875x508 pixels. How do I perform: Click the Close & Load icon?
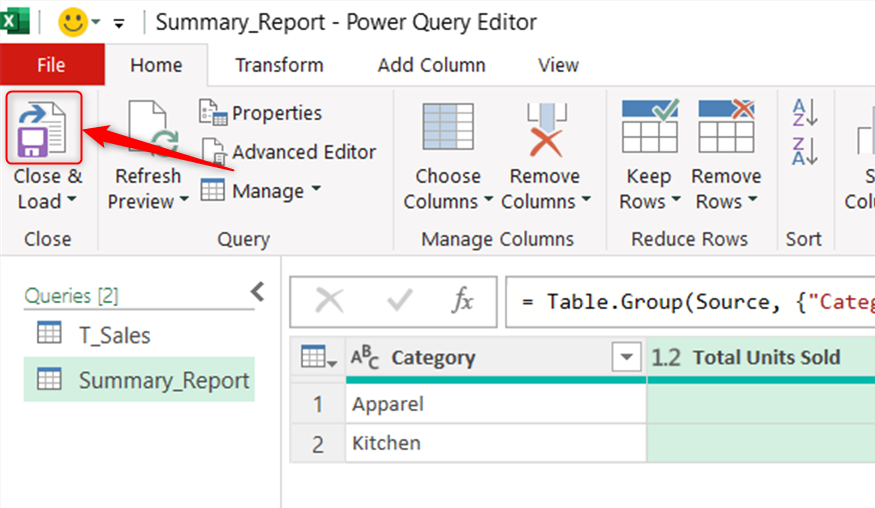43,128
